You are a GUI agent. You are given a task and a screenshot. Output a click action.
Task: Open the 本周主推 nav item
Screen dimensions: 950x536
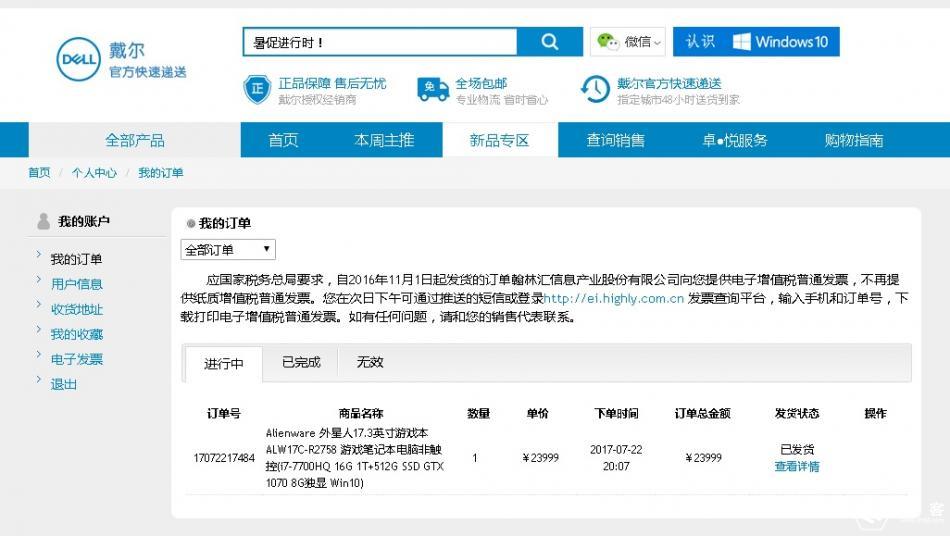pyautogui.click(x=384, y=140)
